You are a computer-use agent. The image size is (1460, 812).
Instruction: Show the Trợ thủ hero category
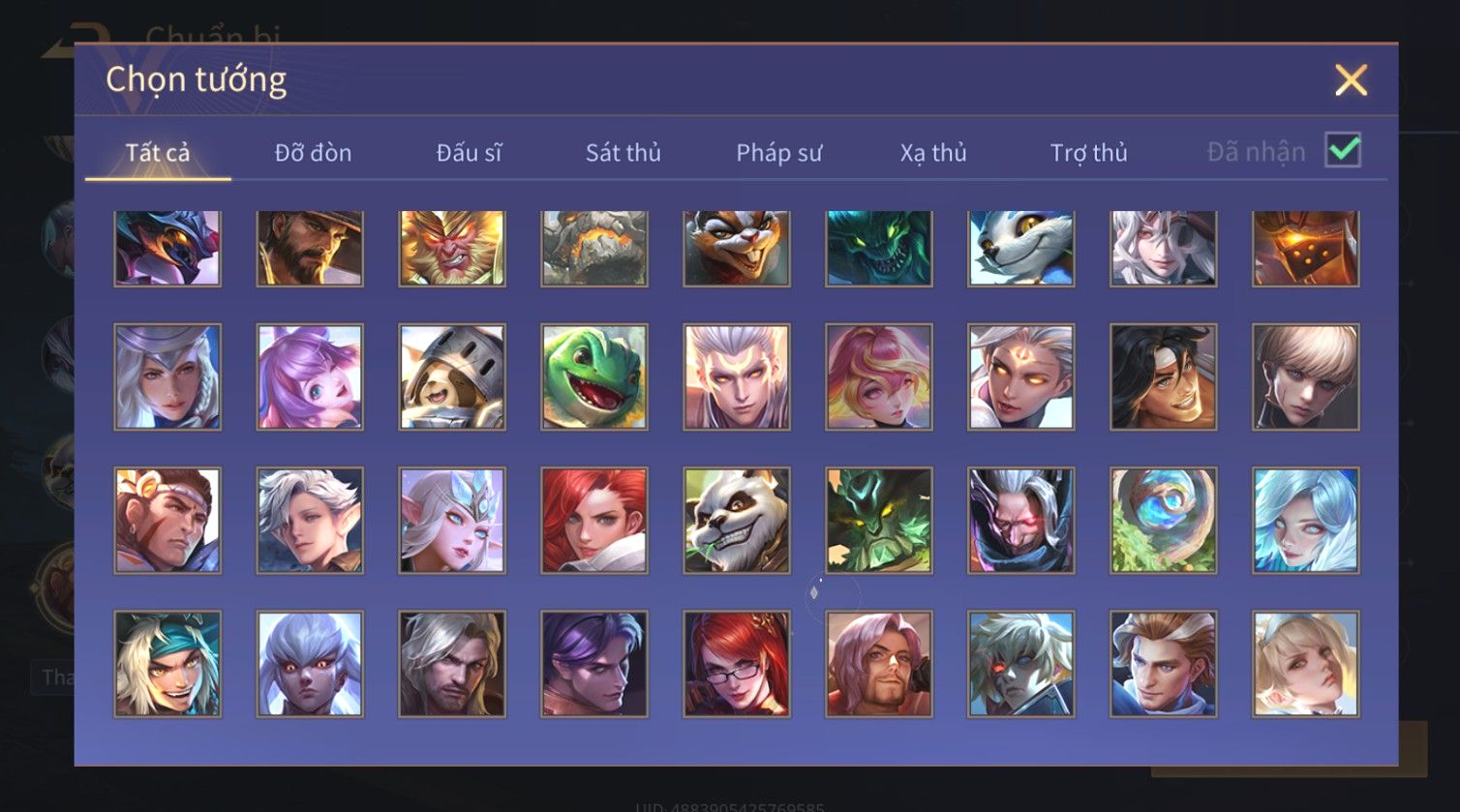click(x=1089, y=153)
